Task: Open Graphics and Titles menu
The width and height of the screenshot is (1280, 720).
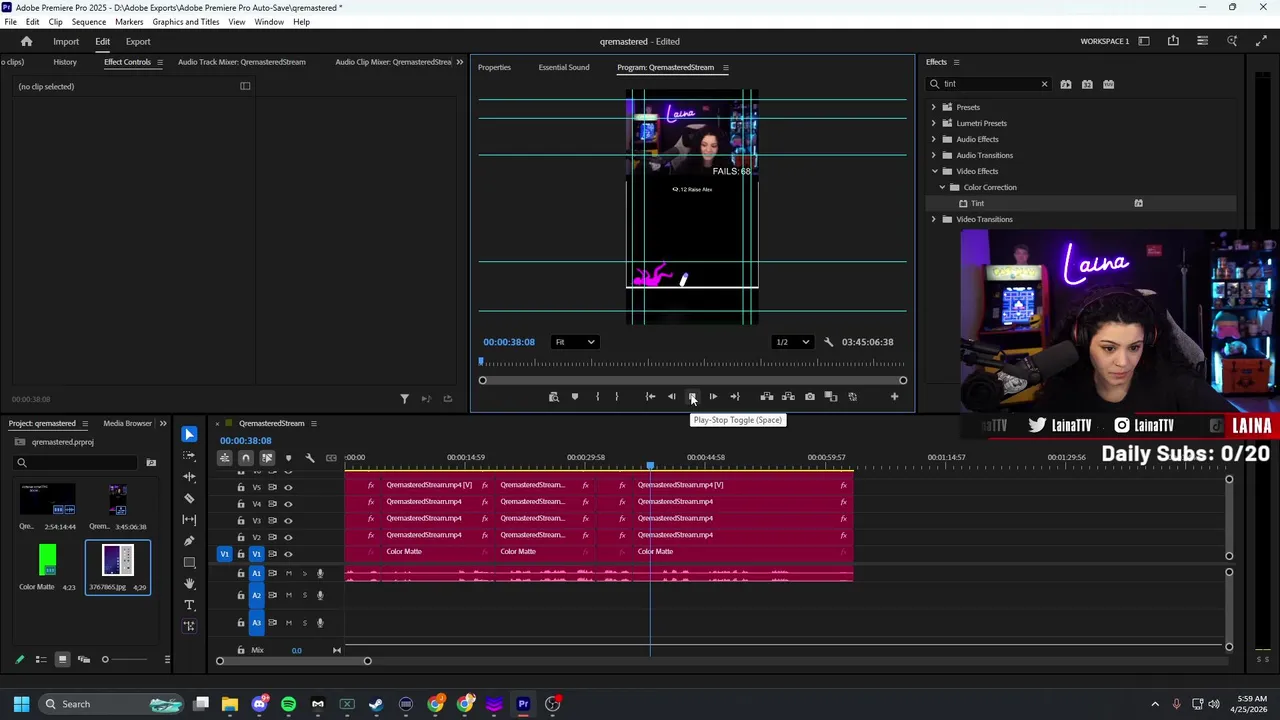Action: tap(186, 22)
